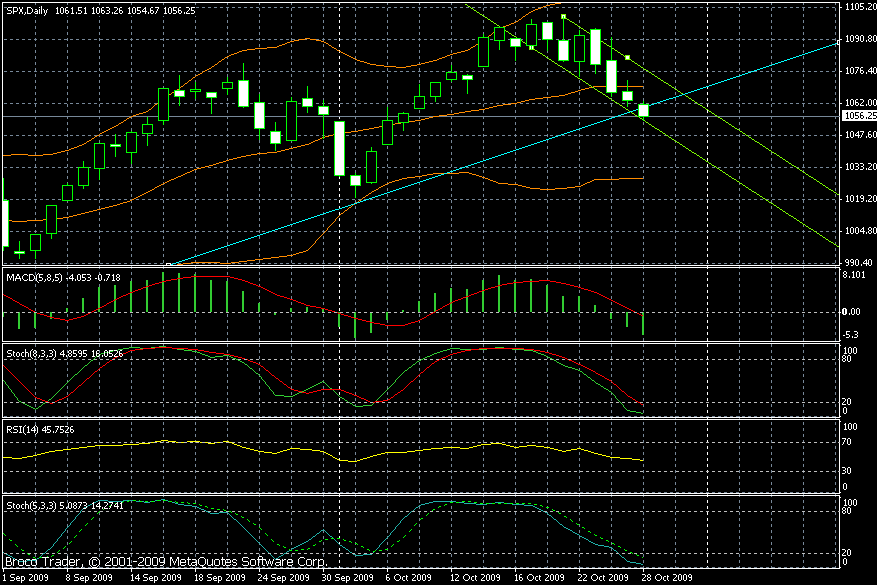
Task: Click the 28 Oct 2009 date label
Action: tap(666, 578)
